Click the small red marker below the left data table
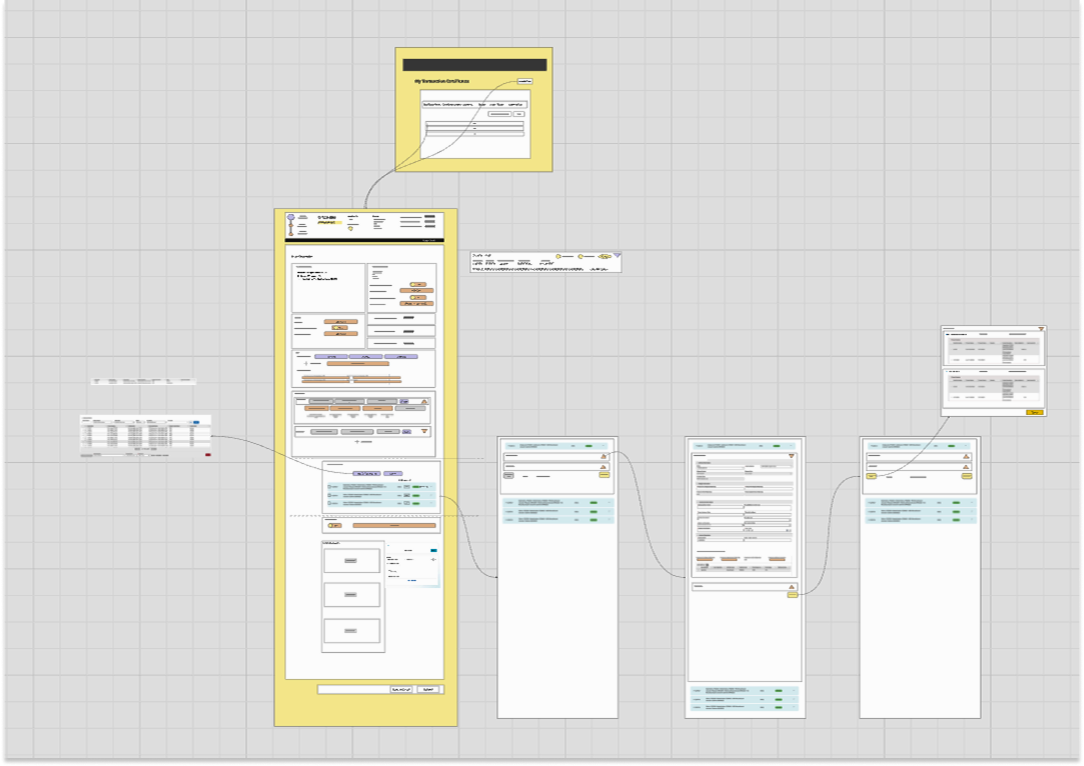The height and width of the screenshot is (766, 1084). coord(208,455)
